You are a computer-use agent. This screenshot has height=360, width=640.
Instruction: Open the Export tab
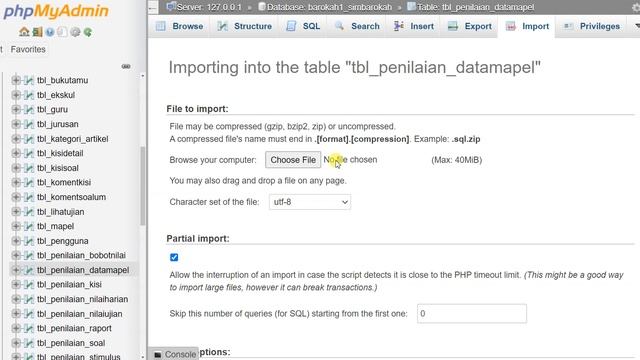(469, 26)
